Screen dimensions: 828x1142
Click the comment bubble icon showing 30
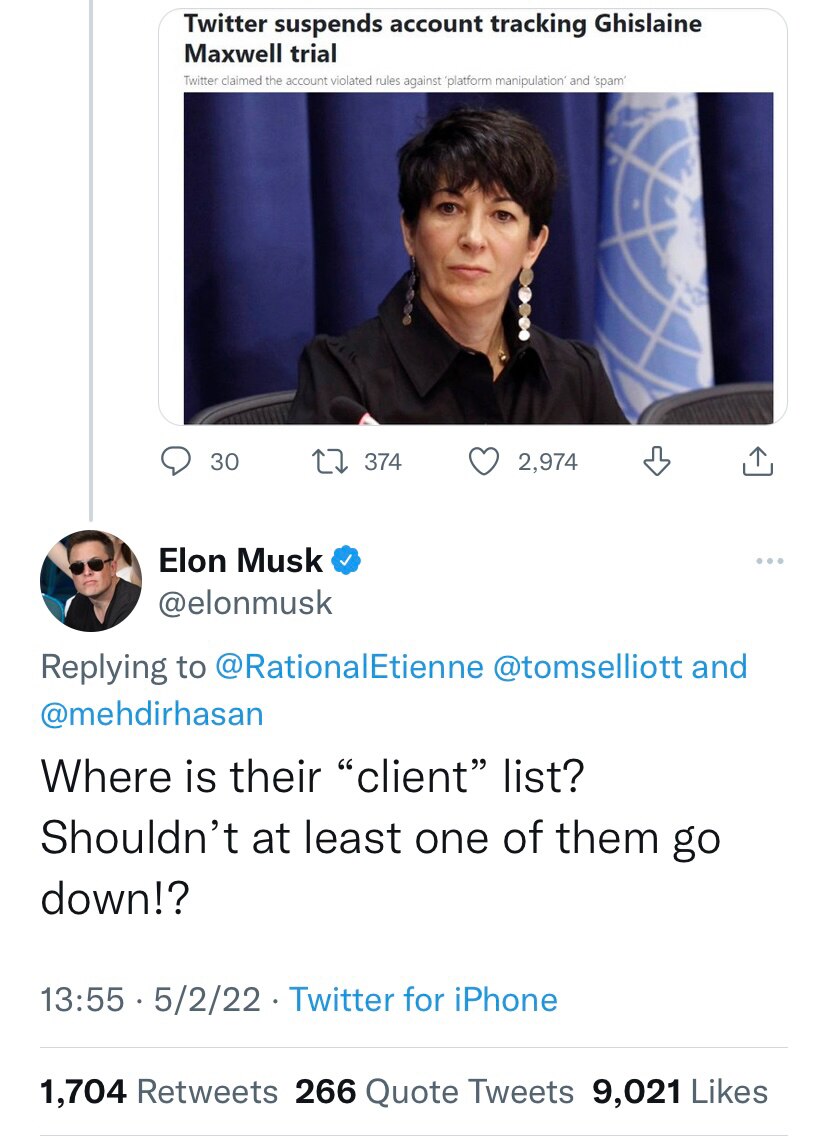[176, 461]
